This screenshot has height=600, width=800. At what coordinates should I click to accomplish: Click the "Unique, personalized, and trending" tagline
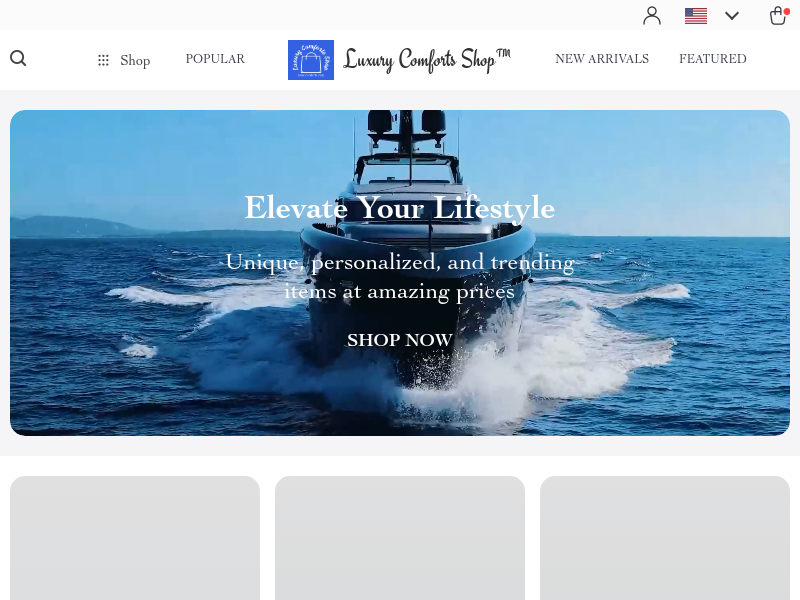(400, 262)
